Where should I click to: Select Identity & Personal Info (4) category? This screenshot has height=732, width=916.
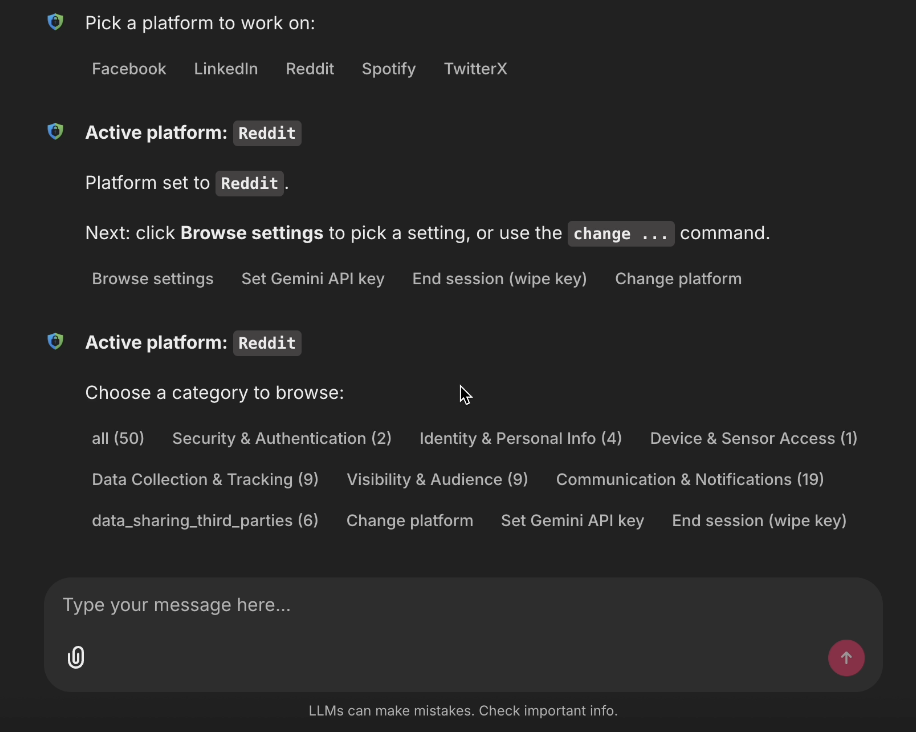click(520, 438)
